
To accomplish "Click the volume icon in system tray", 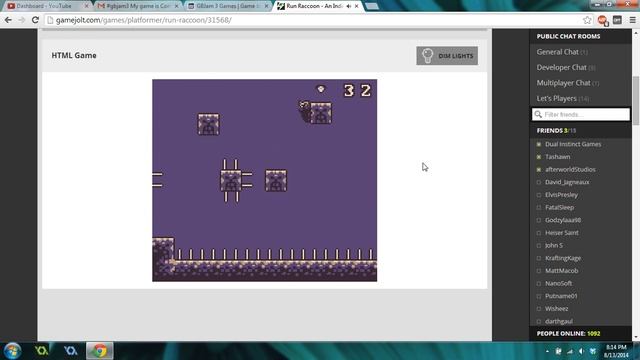I will click(x=581, y=351).
